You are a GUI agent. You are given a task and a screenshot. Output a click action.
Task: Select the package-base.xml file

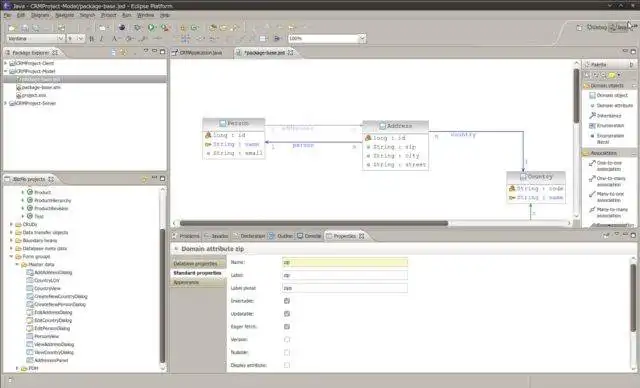[x=38, y=87]
